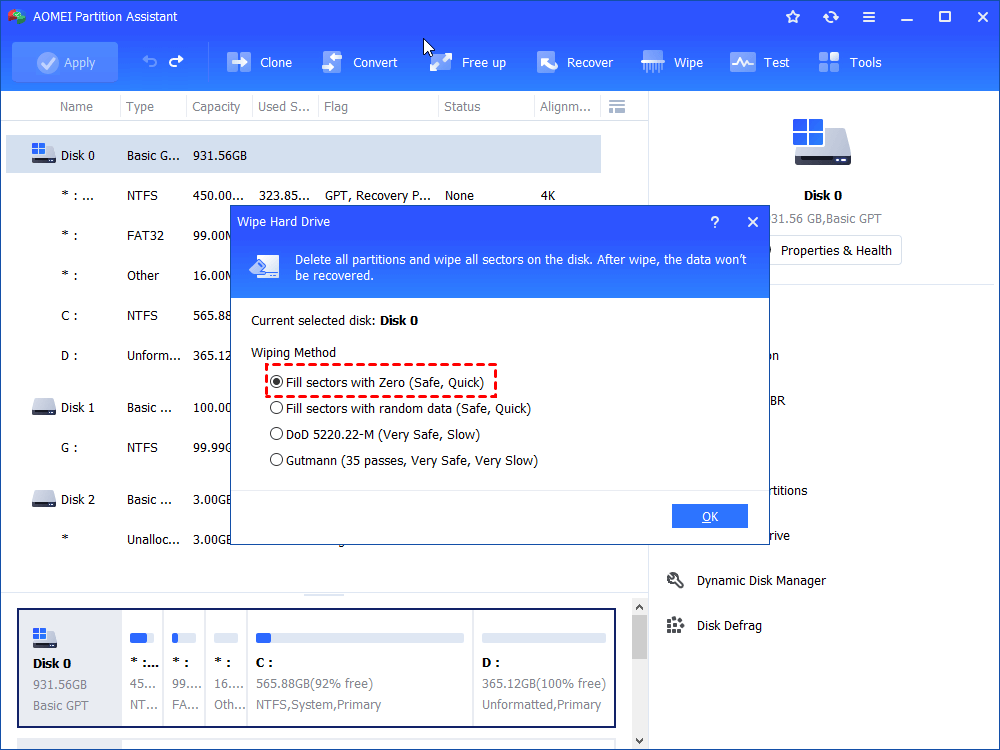The height and width of the screenshot is (750, 1000).
Task: Select D: block in disk map
Action: [544, 668]
